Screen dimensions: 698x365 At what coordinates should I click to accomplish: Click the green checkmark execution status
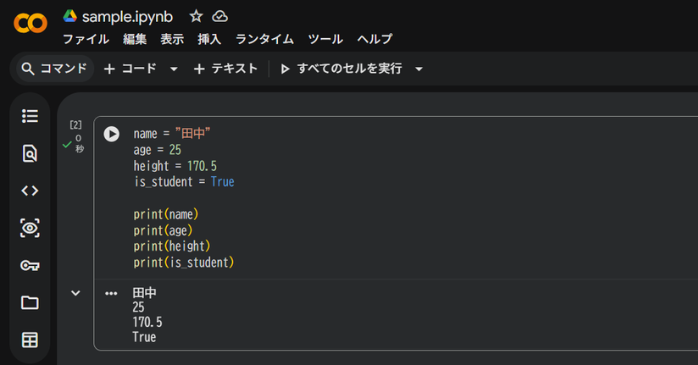pos(67,145)
